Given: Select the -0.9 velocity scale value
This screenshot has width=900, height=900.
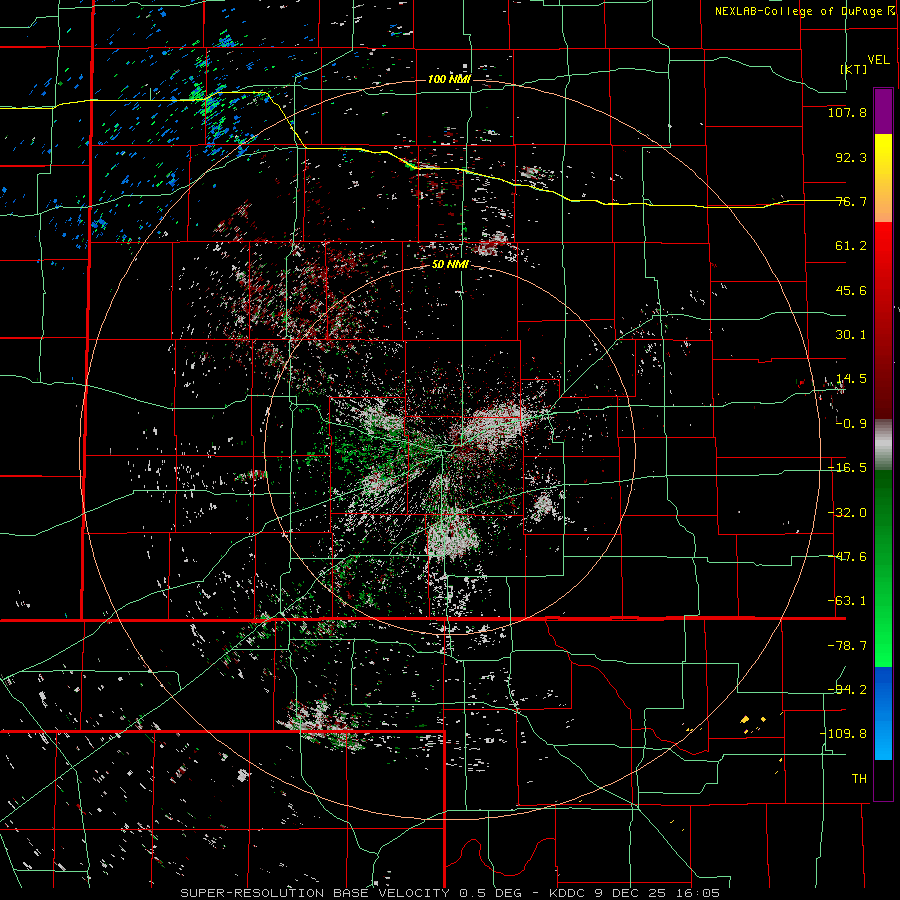Looking at the screenshot, I should 851,424.
